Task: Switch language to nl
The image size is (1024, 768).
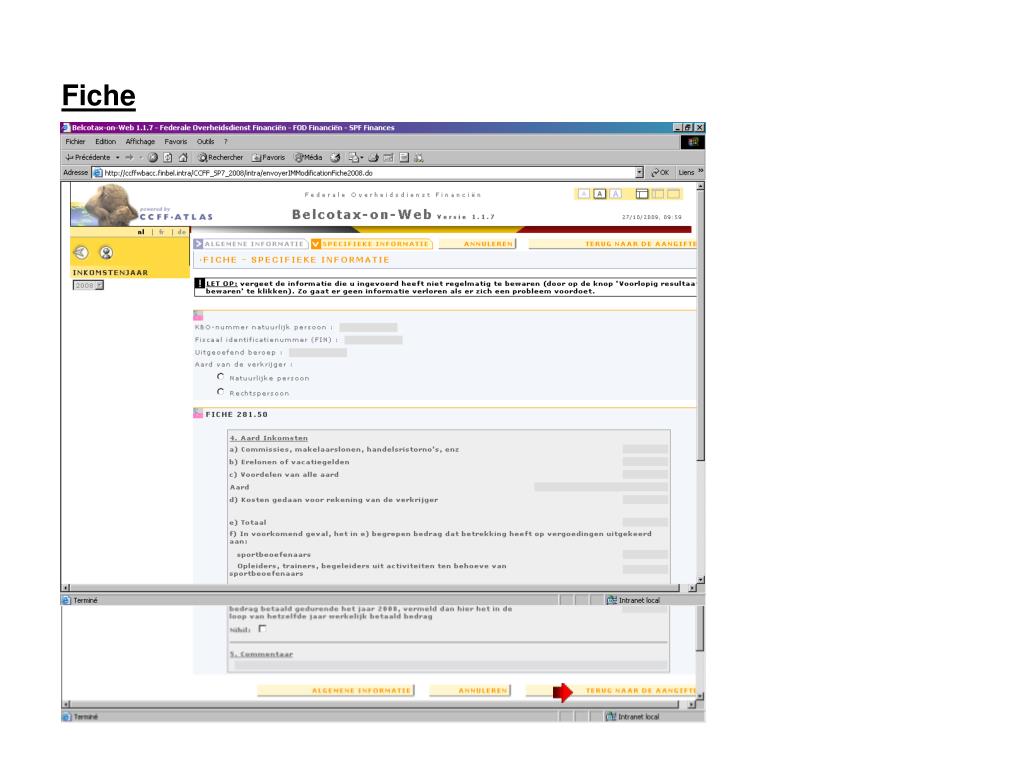Action: point(141,232)
